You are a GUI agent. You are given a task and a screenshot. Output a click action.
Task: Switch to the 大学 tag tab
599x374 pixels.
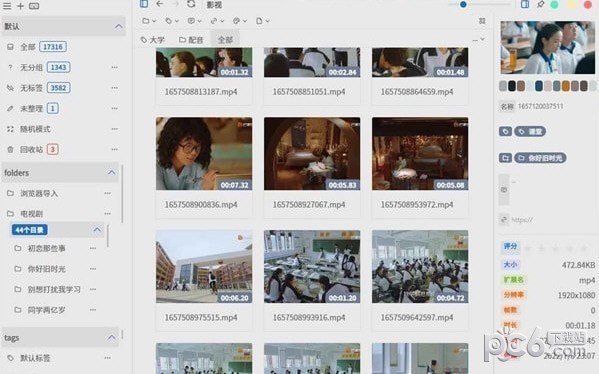(152, 40)
